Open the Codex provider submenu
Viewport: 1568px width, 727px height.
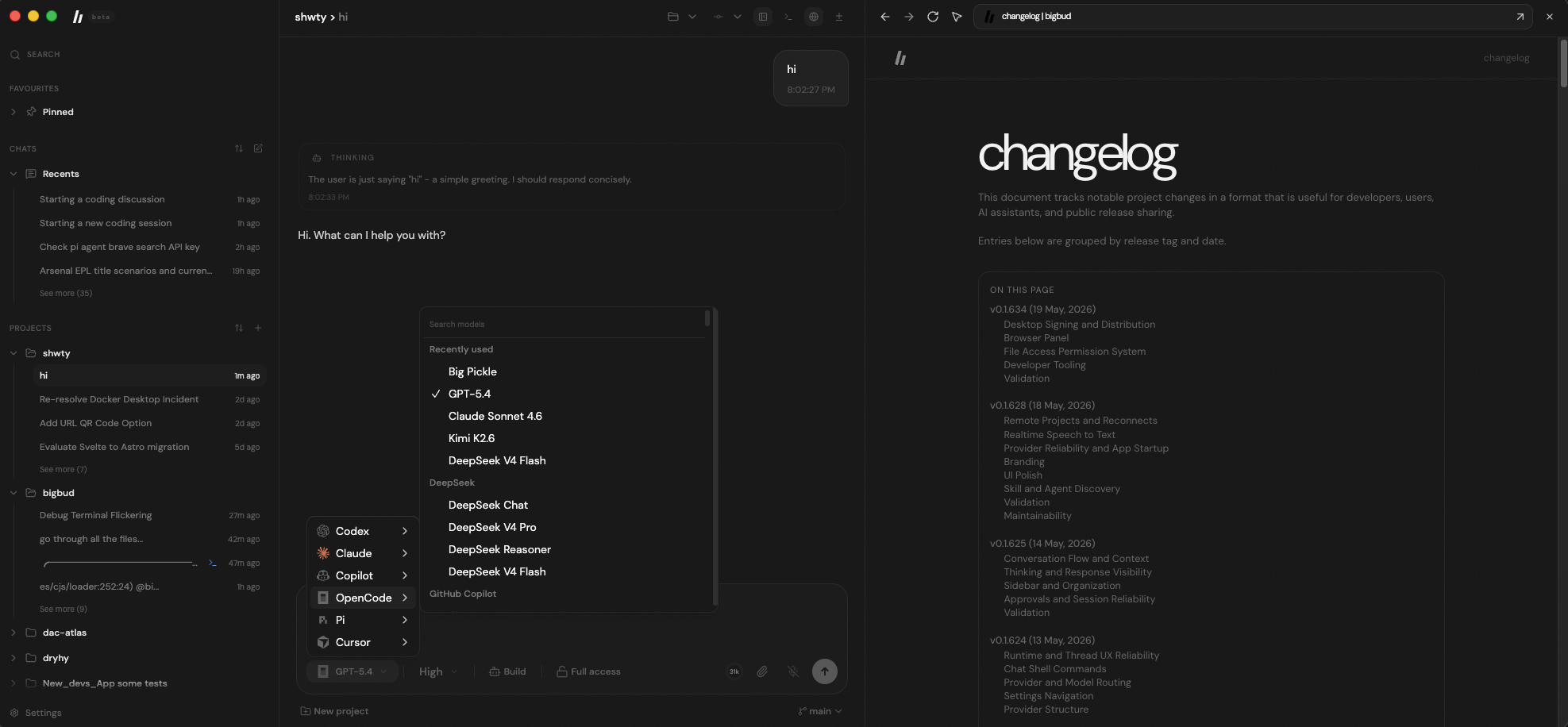tap(363, 531)
